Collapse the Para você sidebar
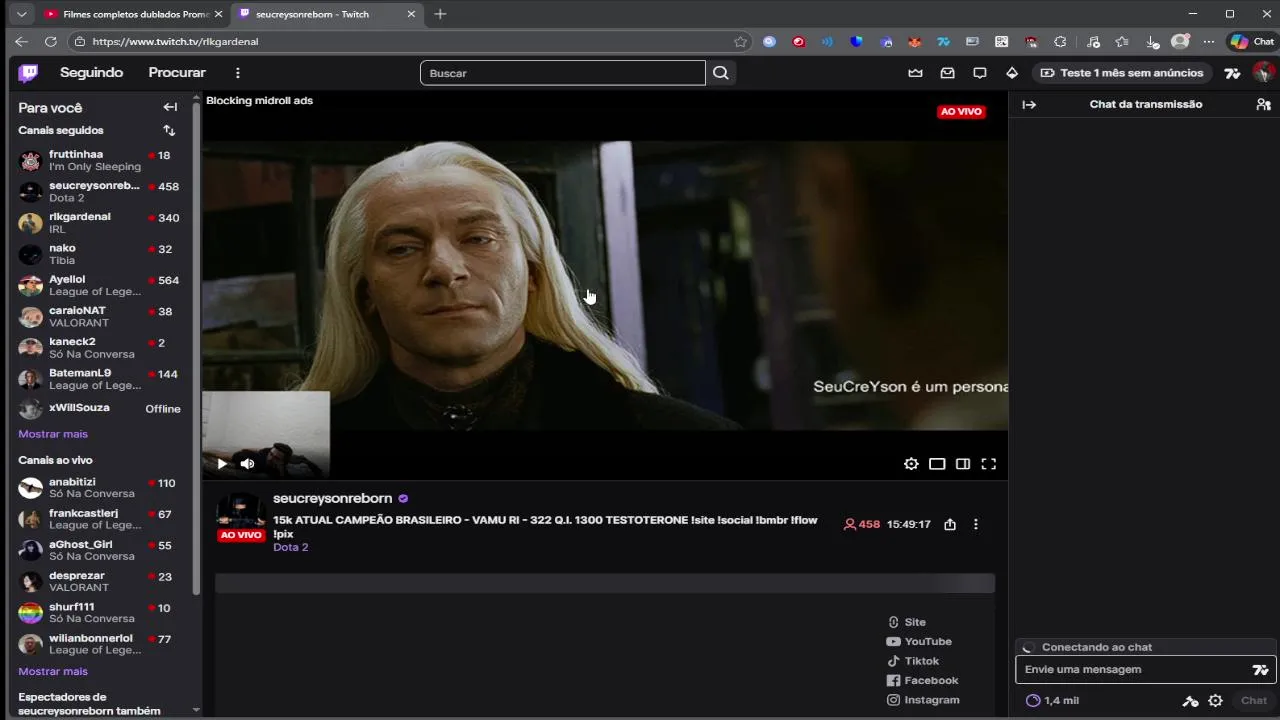Image resolution: width=1280 pixels, height=720 pixels. [x=170, y=107]
